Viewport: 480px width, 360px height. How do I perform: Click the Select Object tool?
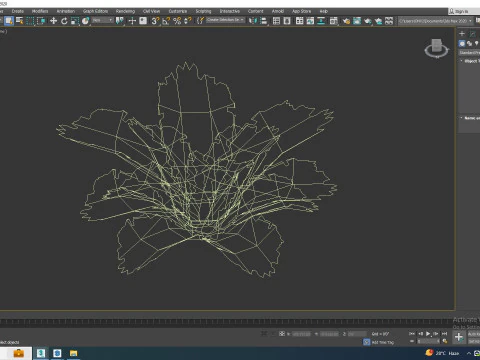pyautogui.click(x=9, y=21)
